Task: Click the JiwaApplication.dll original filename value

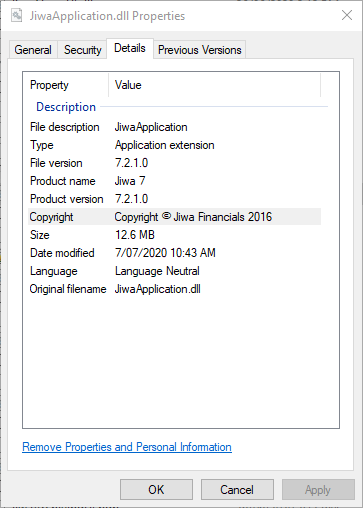Action: tap(158, 289)
